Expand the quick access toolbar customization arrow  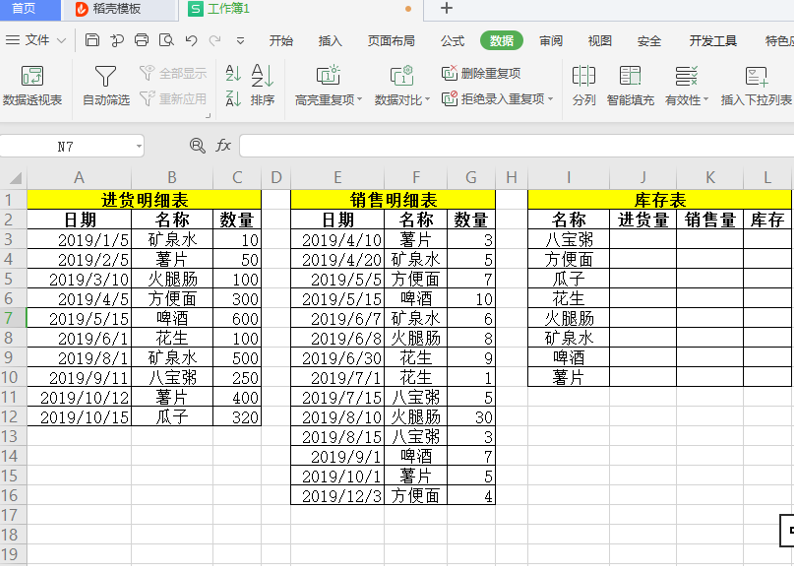click(x=241, y=41)
